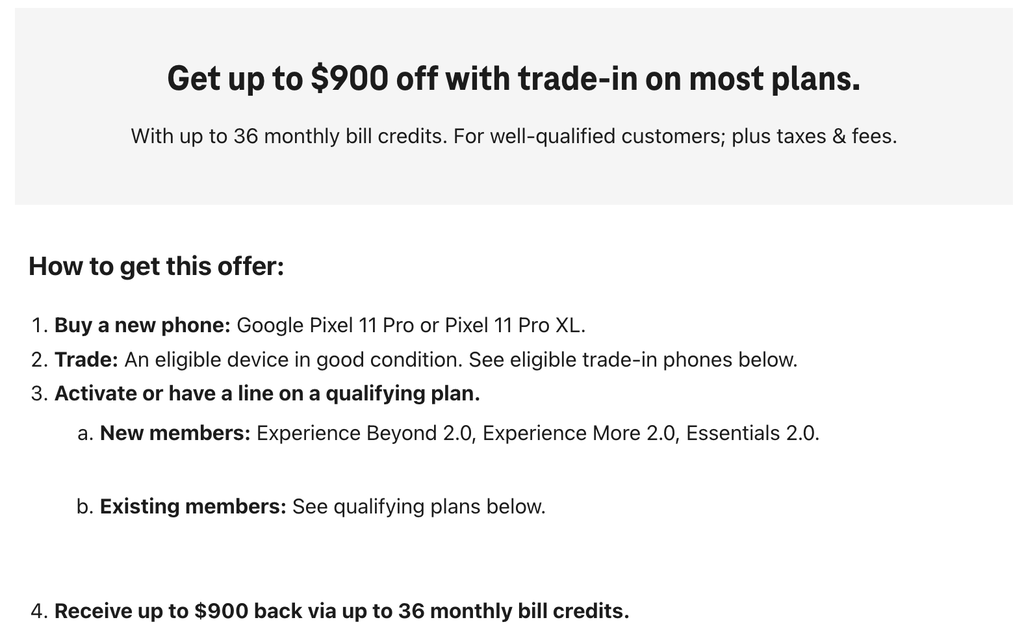The height and width of the screenshot is (641, 1024).
Task: Click Experience Beyond 2.0 plan name
Action: (365, 433)
